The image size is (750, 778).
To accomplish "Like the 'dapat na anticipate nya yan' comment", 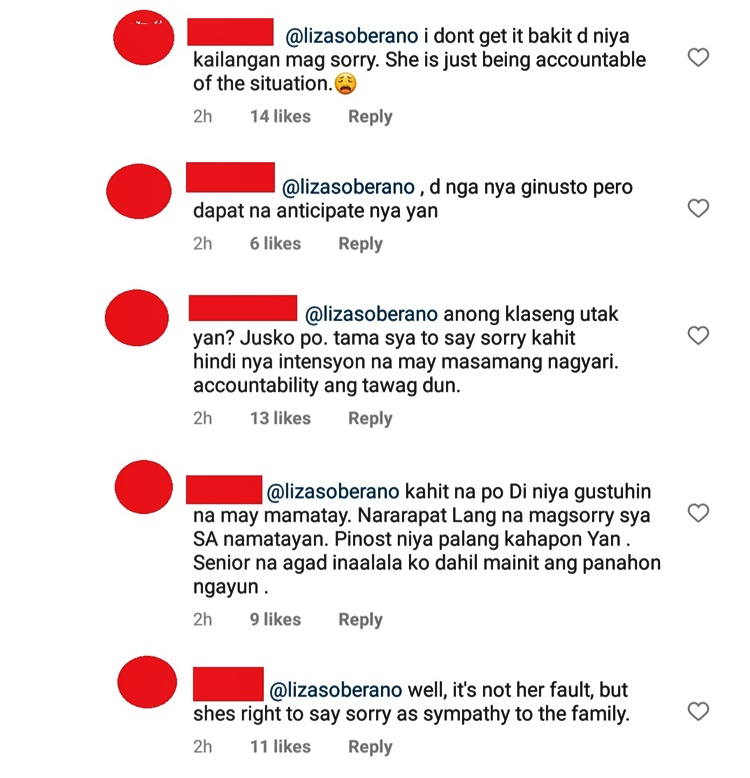I will [698, 208].
